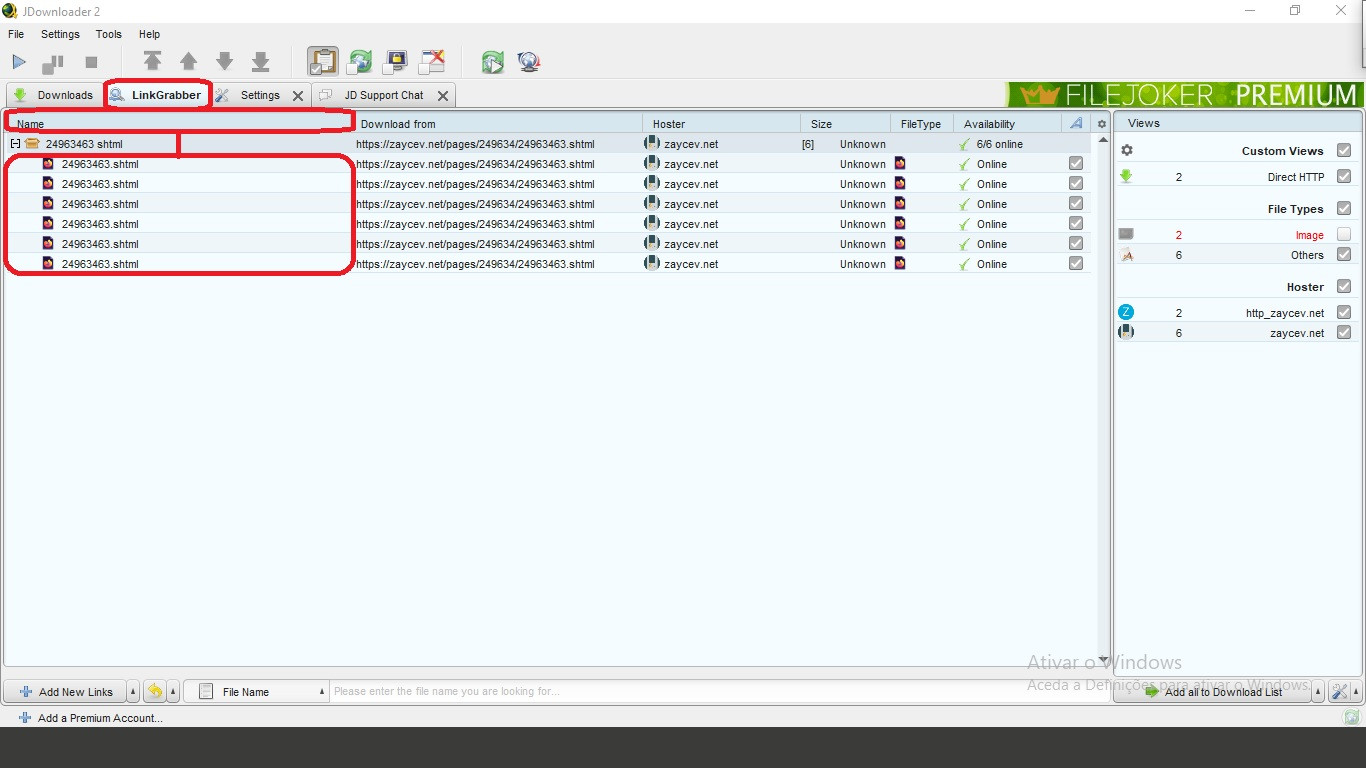Viewport: 1366px width, 768px height.
Task: Move selection to bottom of list
Action: [x=261, y=62]
